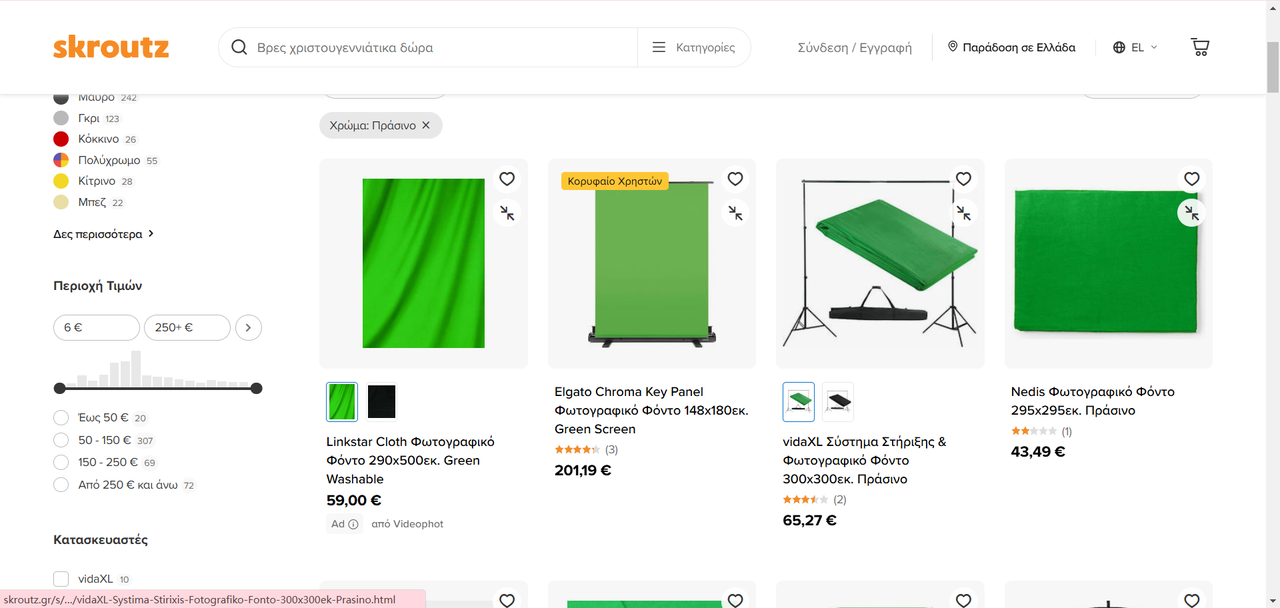Open the EL language dropdown
The width and height of the screenshot is (1280, 608).
[x=1135, y=47]
